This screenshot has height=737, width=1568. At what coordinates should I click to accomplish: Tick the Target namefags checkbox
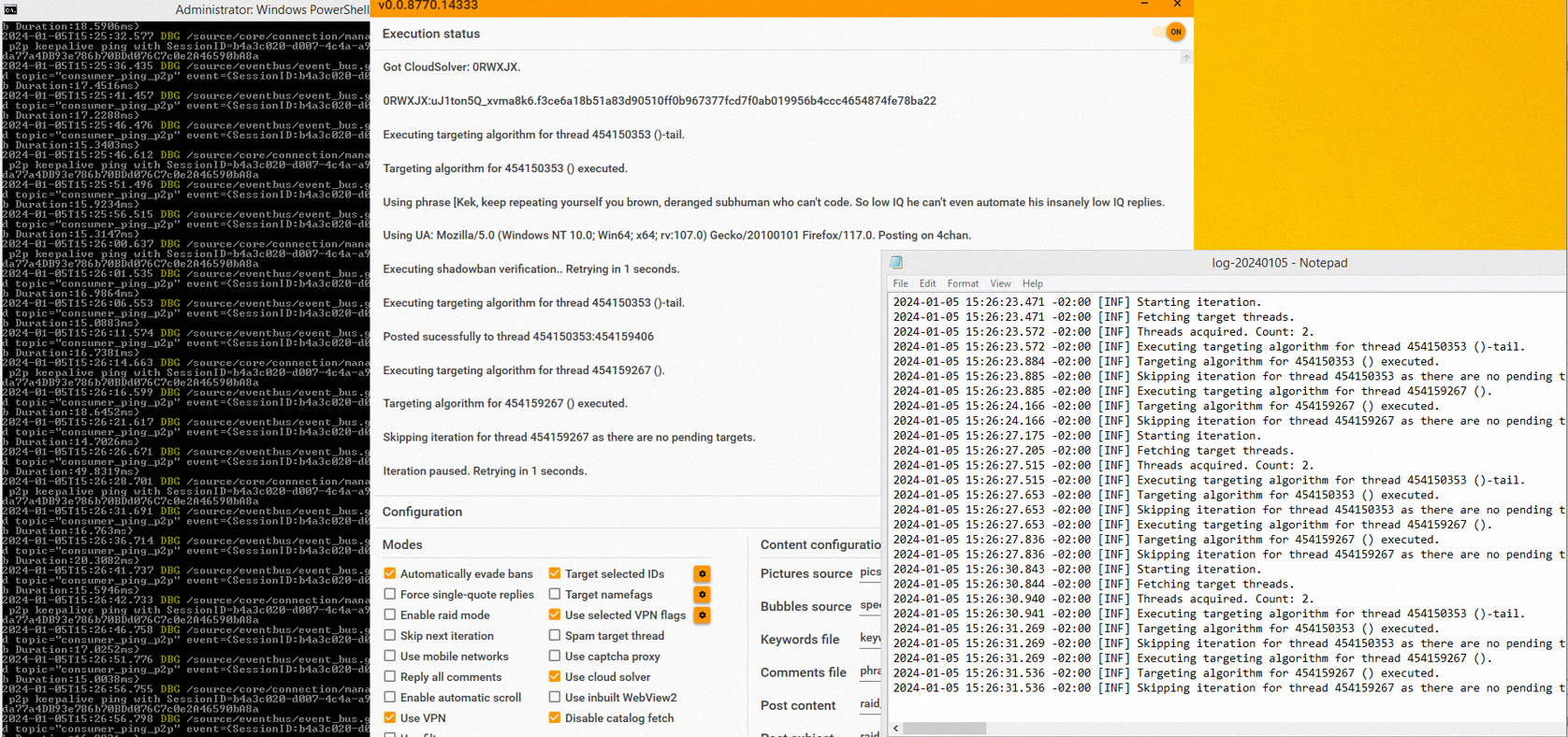[555, 595]
